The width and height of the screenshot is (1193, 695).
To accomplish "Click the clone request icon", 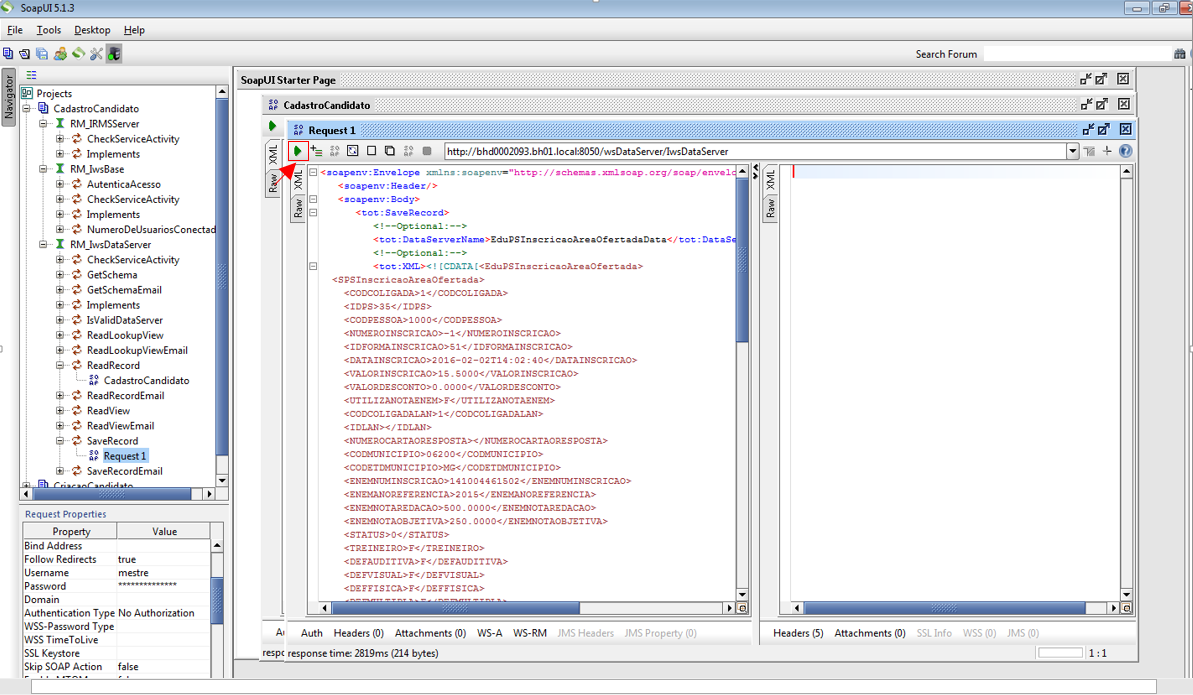I will click(390, 151).
